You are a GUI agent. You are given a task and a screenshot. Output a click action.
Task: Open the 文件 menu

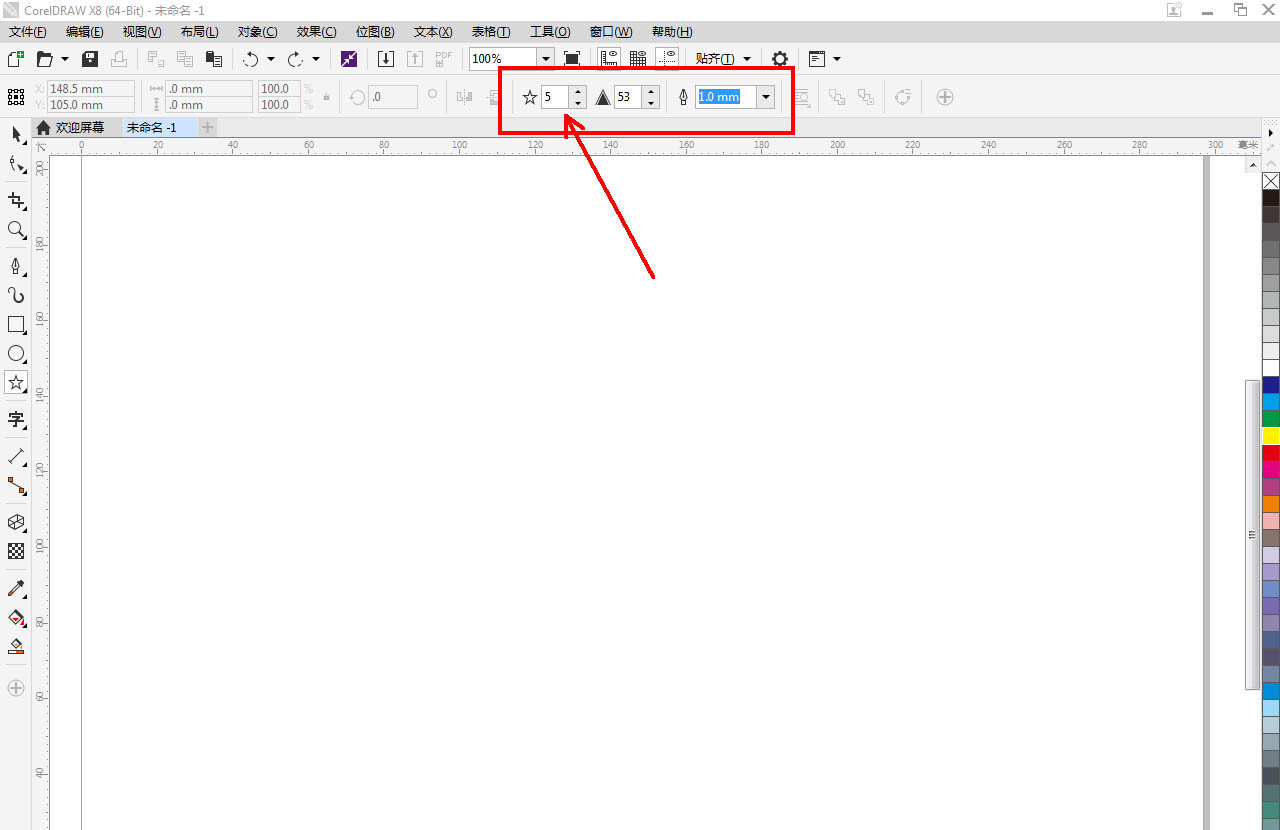pos(27,32)
